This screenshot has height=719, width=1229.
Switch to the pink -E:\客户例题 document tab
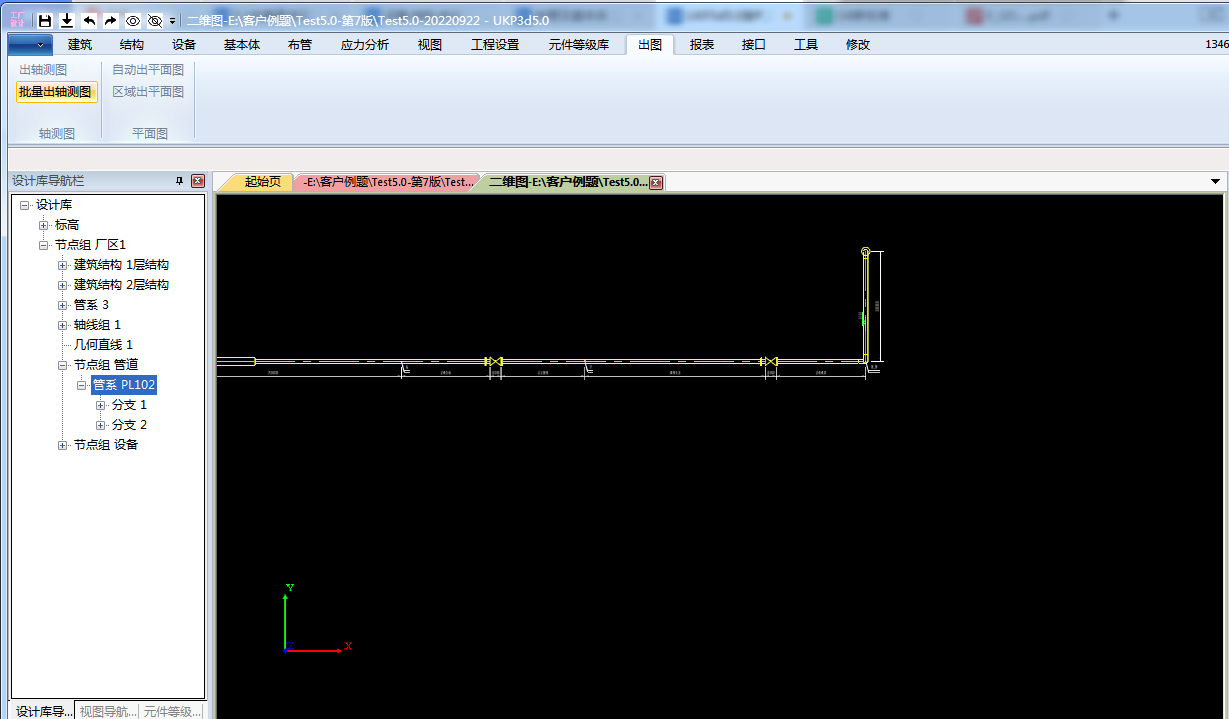pos(388,182)
